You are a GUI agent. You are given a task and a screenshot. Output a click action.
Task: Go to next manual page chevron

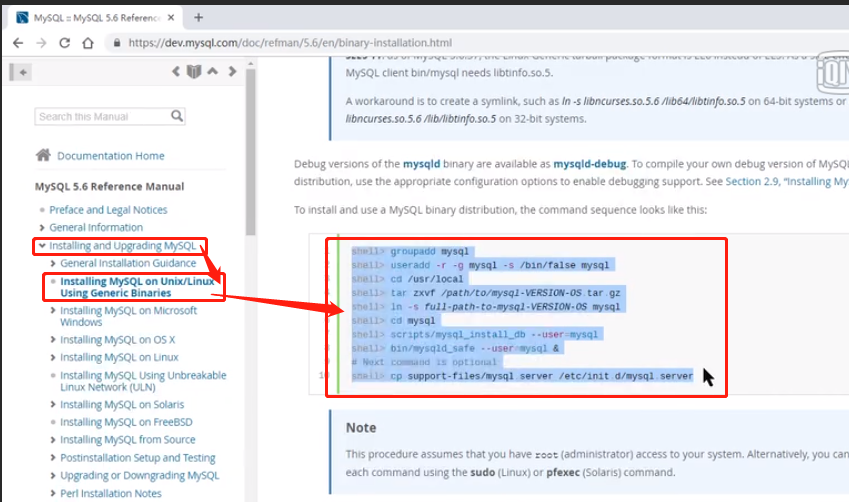tap(232, 71)
